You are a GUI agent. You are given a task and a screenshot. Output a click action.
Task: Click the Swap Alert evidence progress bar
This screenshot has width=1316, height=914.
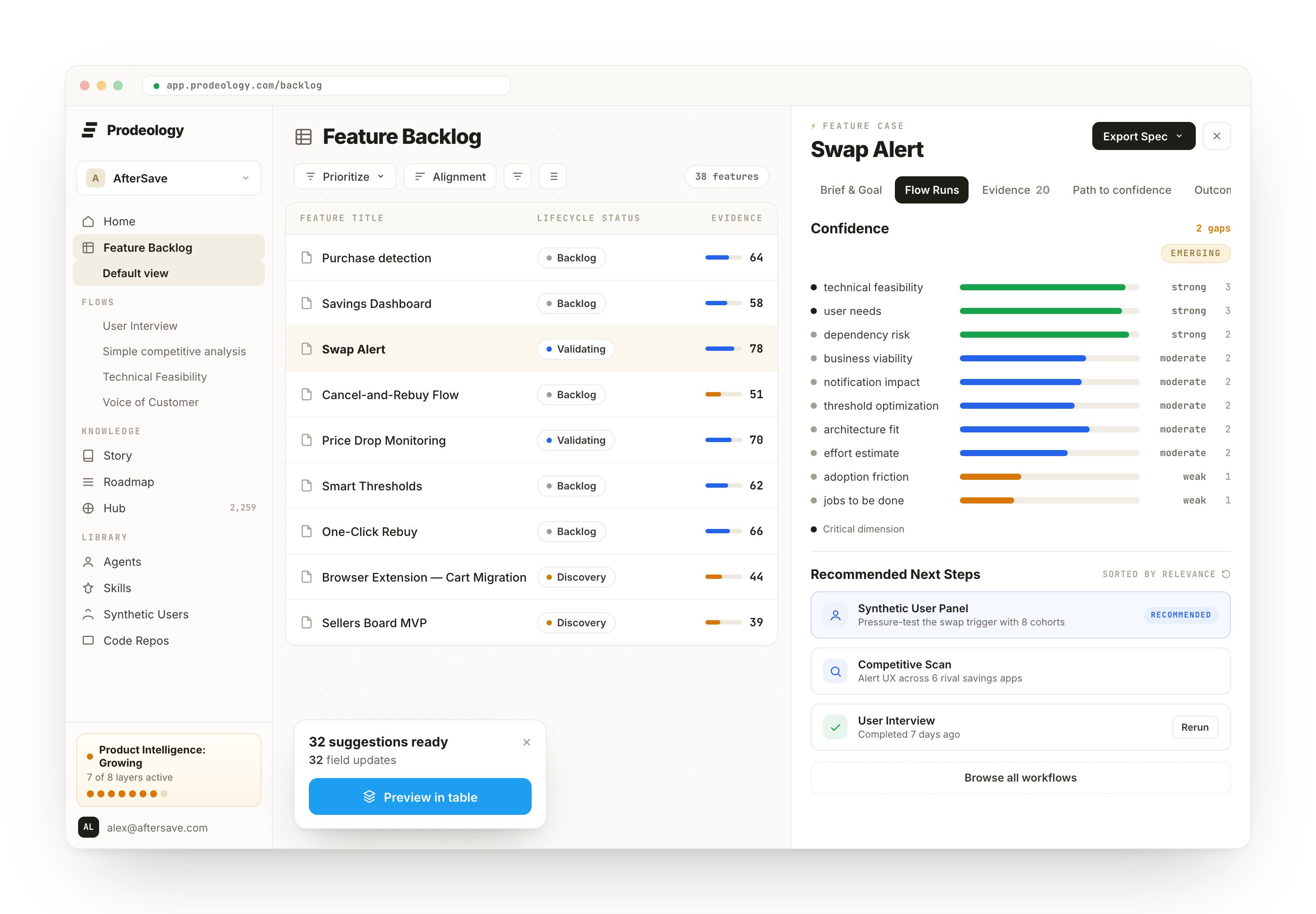click(723, 349)
